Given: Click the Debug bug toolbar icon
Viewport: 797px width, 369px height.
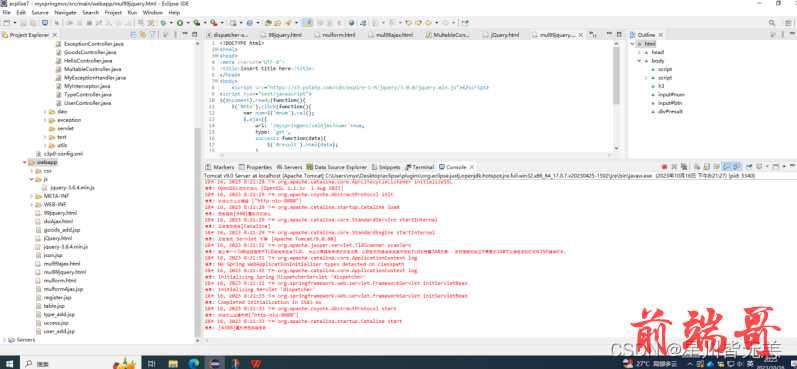Looking at the screenshot, I should point(163,23).
